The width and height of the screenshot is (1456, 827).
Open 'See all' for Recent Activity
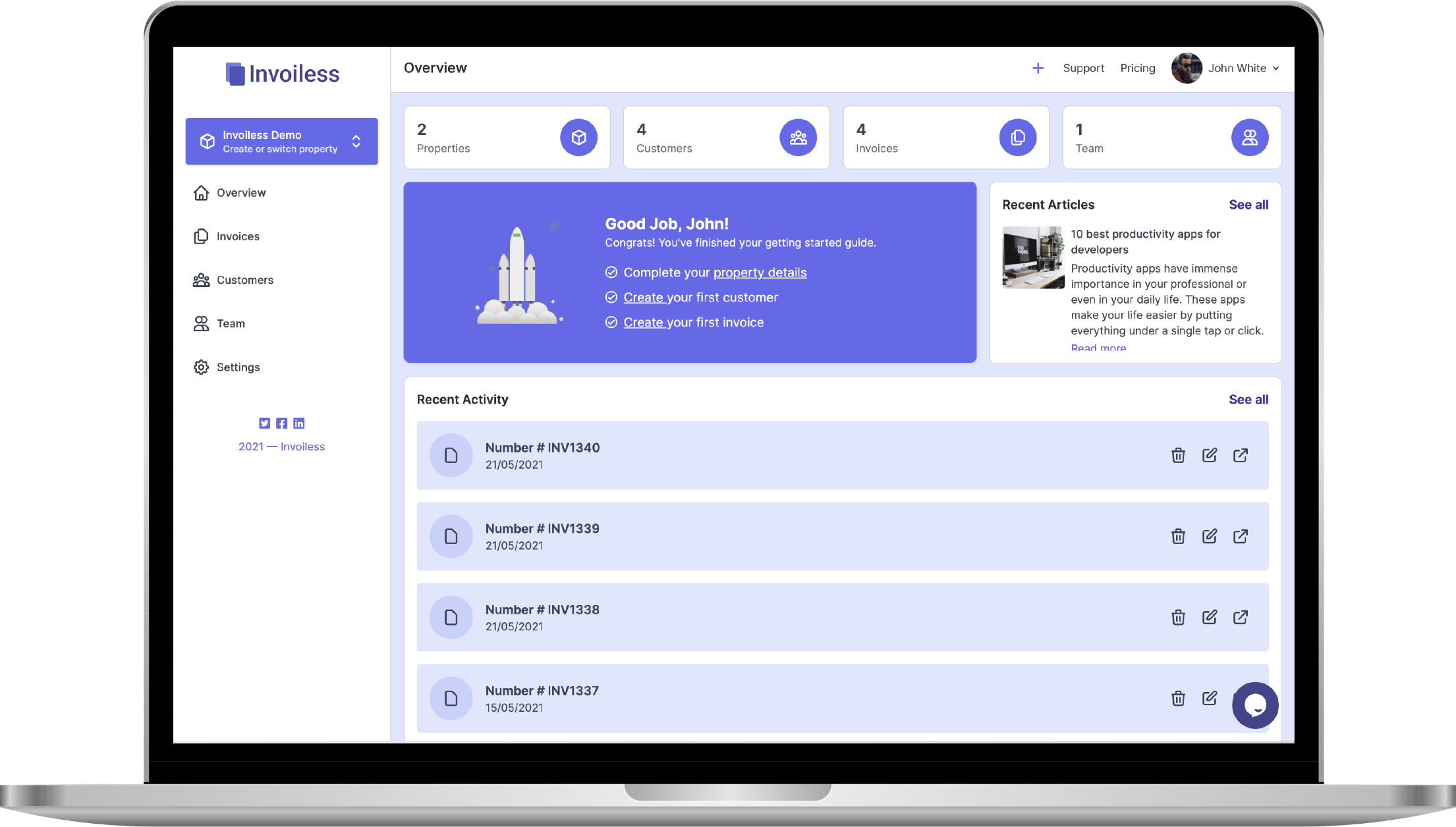click(x=1248, y=399)
